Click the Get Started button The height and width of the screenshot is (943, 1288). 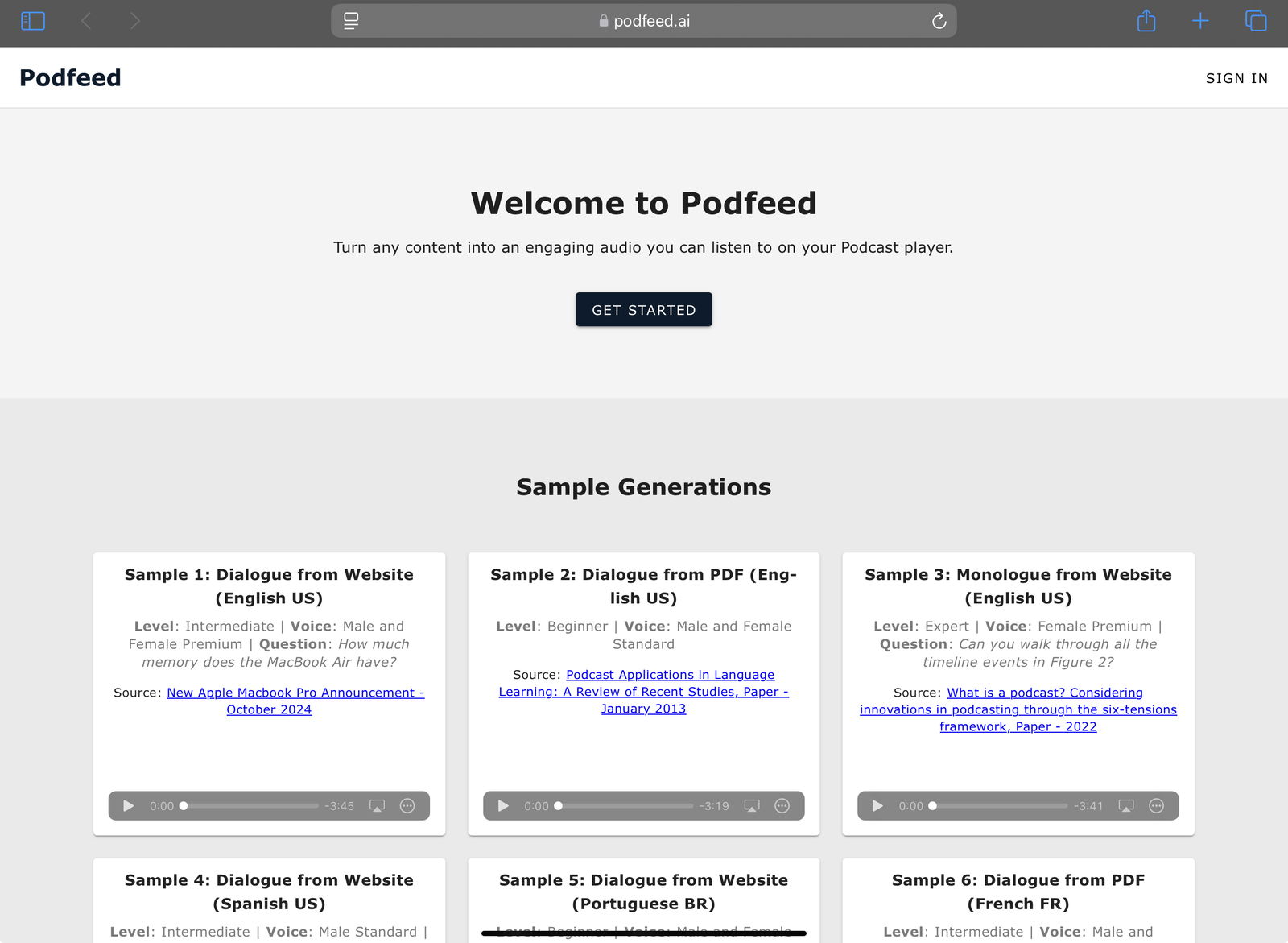click(x=643, y=310)
